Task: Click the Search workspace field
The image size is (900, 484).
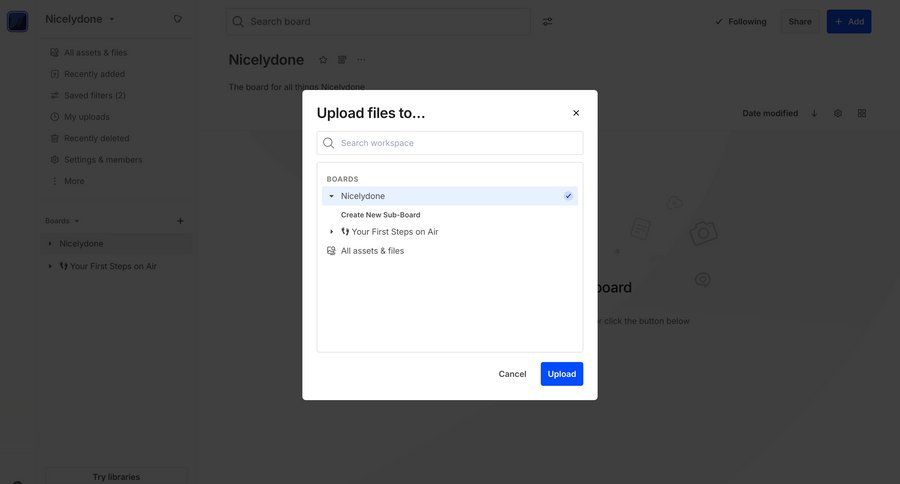Action: click(x=449, y=143)
